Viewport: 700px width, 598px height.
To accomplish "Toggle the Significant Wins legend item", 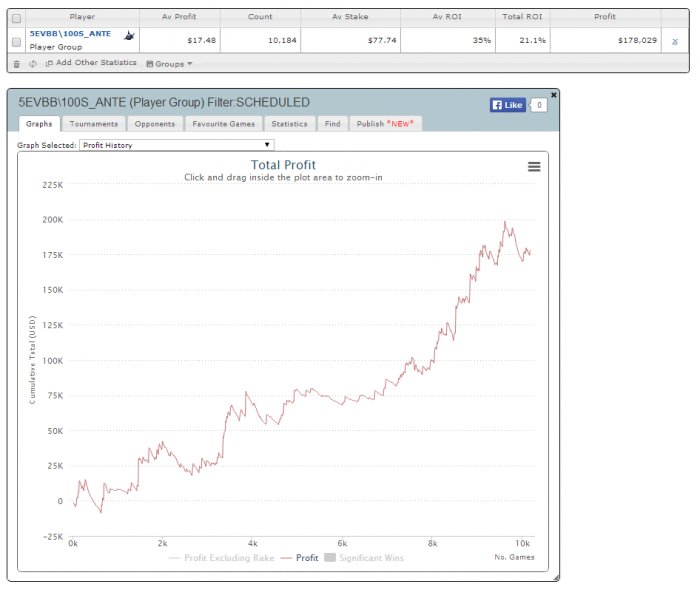I will tap(364, 558).
